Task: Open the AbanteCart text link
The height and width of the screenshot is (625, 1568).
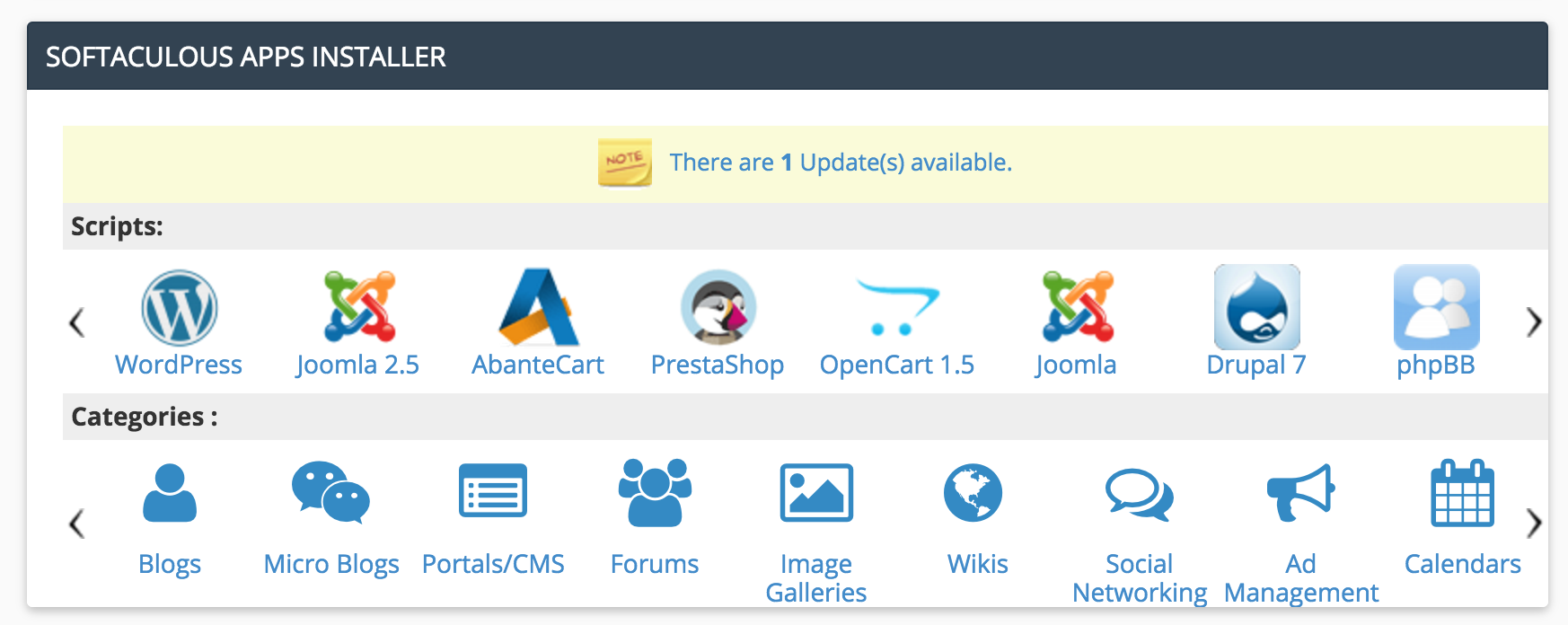Action: 538,365
